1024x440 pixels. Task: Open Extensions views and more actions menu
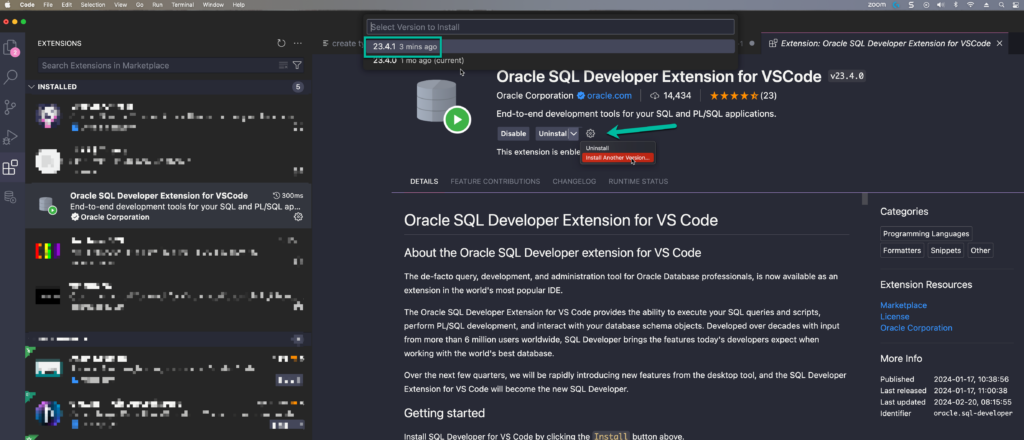(298, 44)
